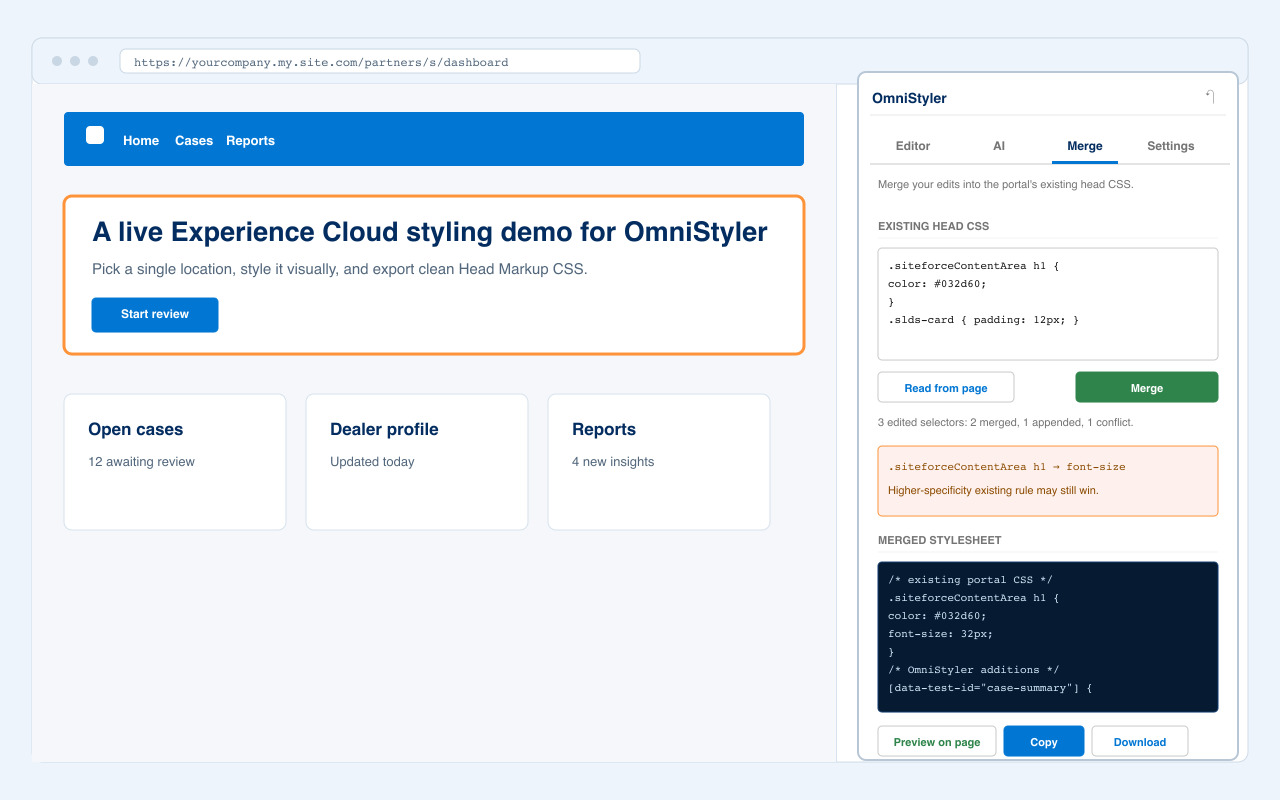
Task: Download the merged stylesheet
Action: (x=1140, y=741)
